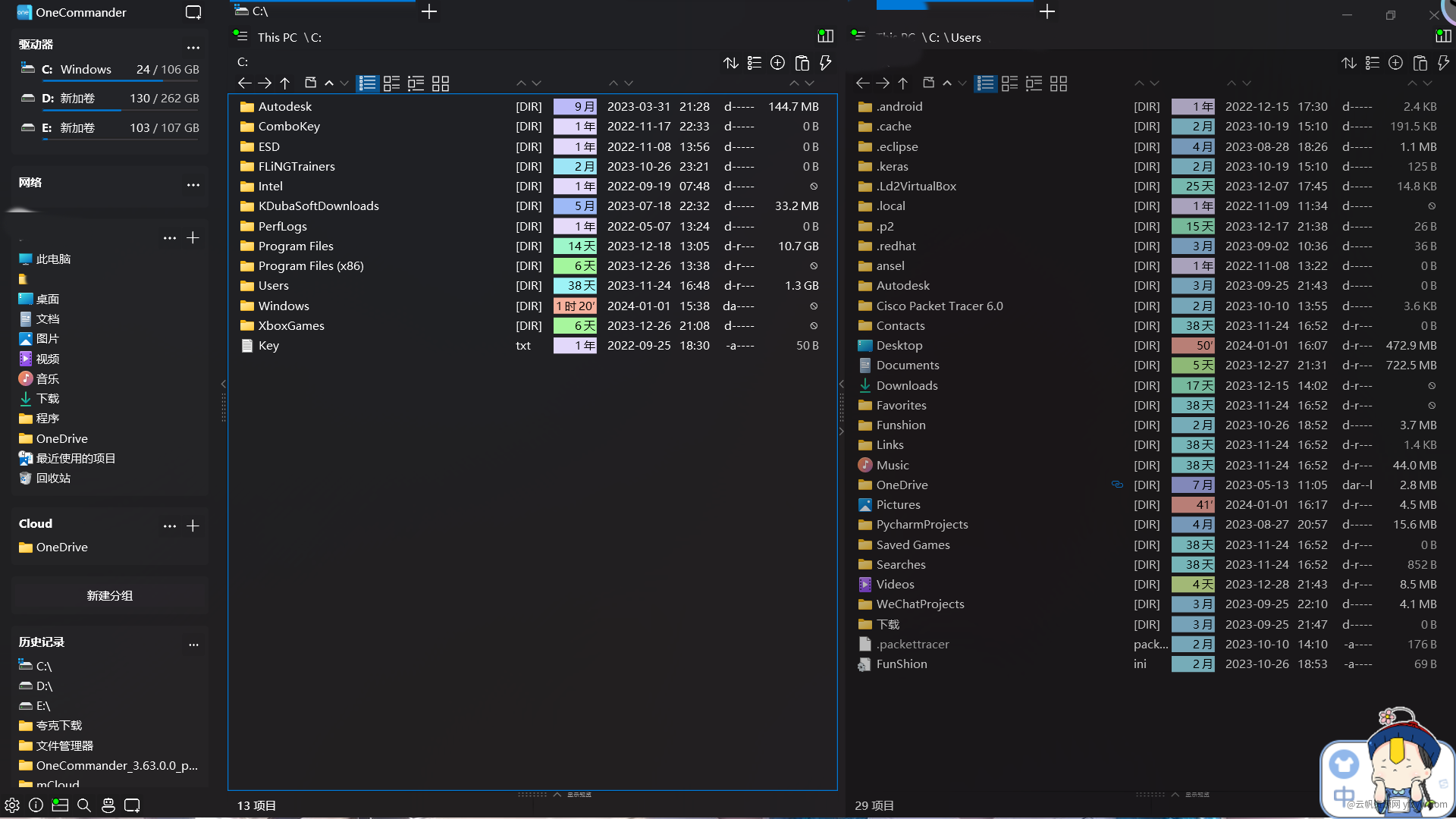Image resolution: width=1456 pixels, height=819 pixels.
Task: Click the paste clipboard icon in right pane
Action: point(1420,63)
